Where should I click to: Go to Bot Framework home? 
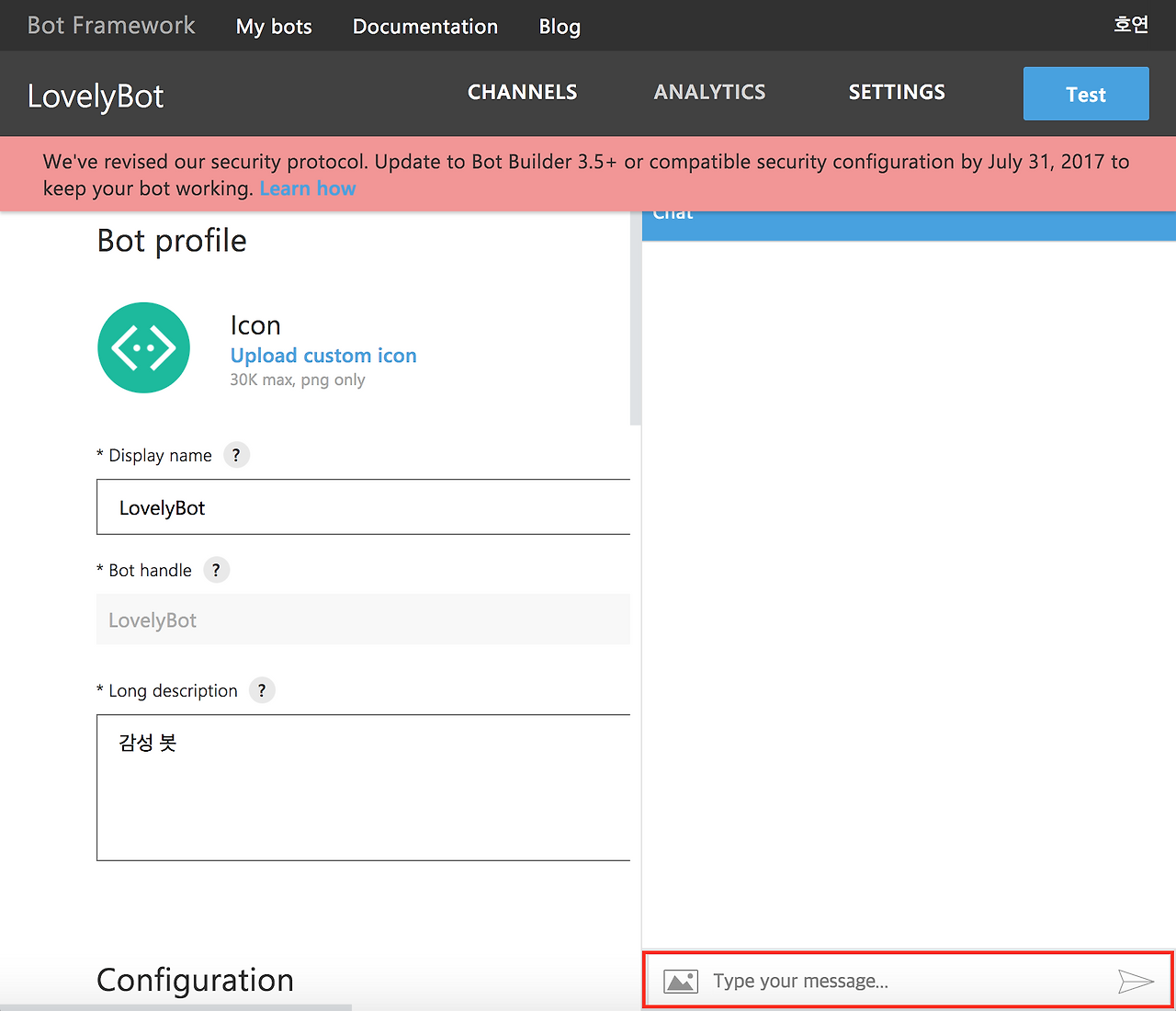click(x=111, y=26)
